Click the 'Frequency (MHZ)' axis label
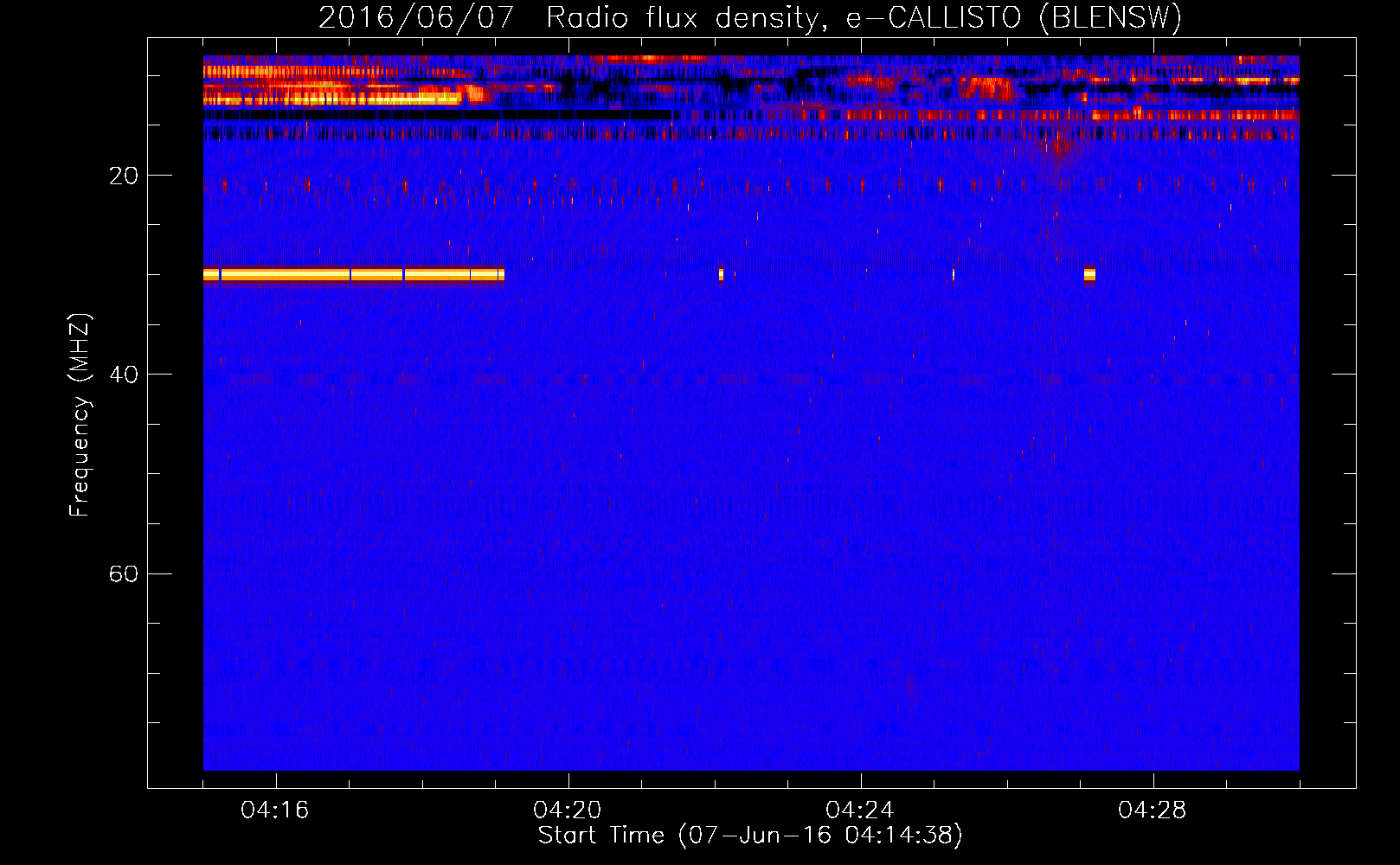The width and height of the screenshot is (1400, 865). click(79, 415)
